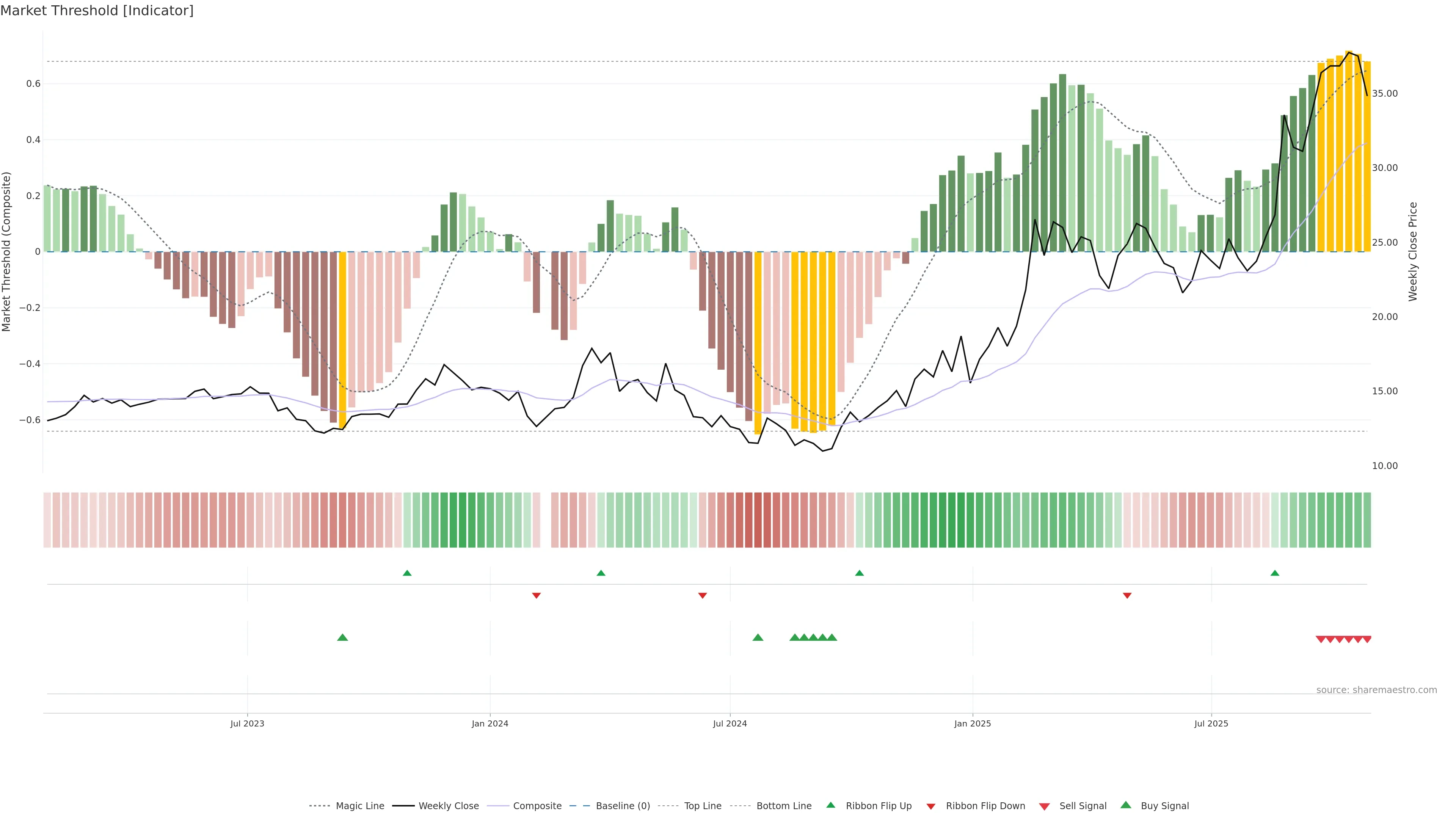The height and width of the screenshot is (819, 1456).
Task: Click the Buy Signal legend triangle
Action: click(1125, 805)
